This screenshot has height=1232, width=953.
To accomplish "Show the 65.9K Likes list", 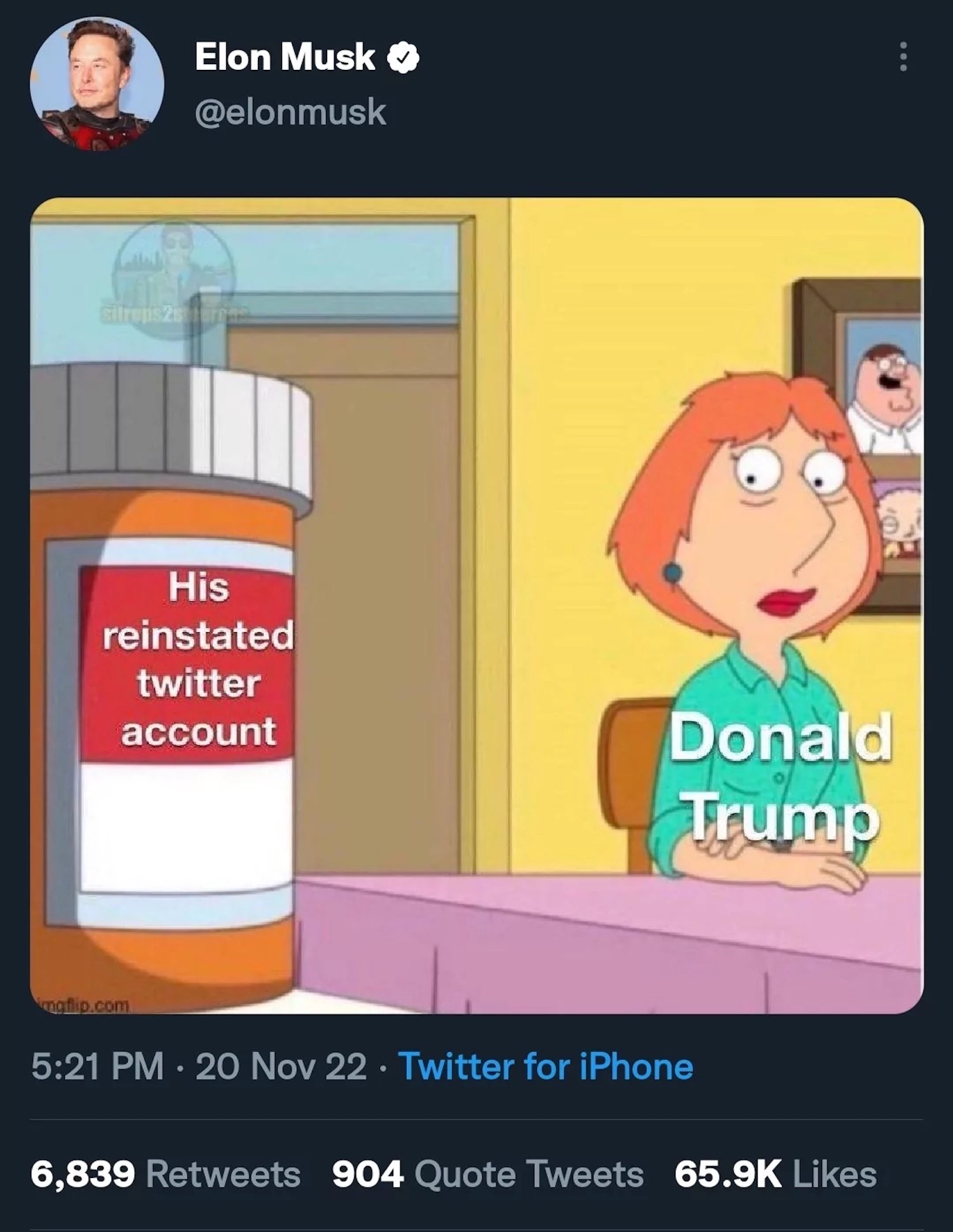I will 775,1174.
